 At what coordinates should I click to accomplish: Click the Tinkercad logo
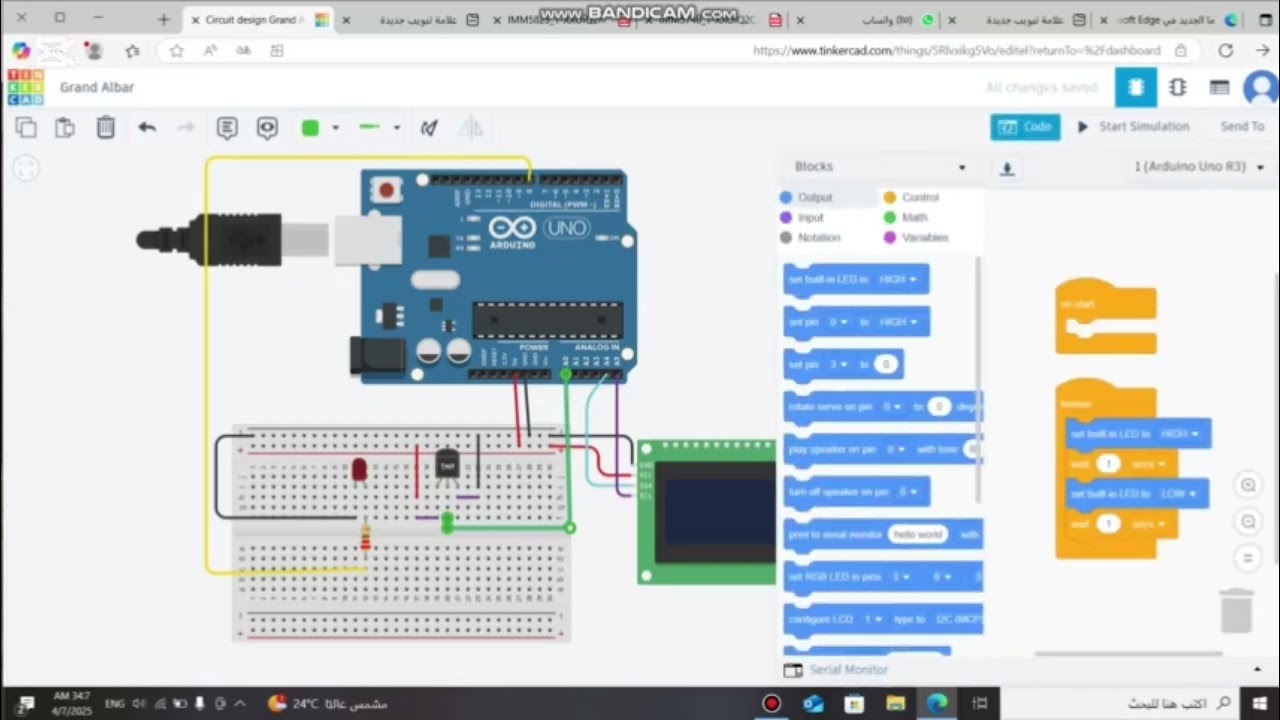click(x=25, y=87)
